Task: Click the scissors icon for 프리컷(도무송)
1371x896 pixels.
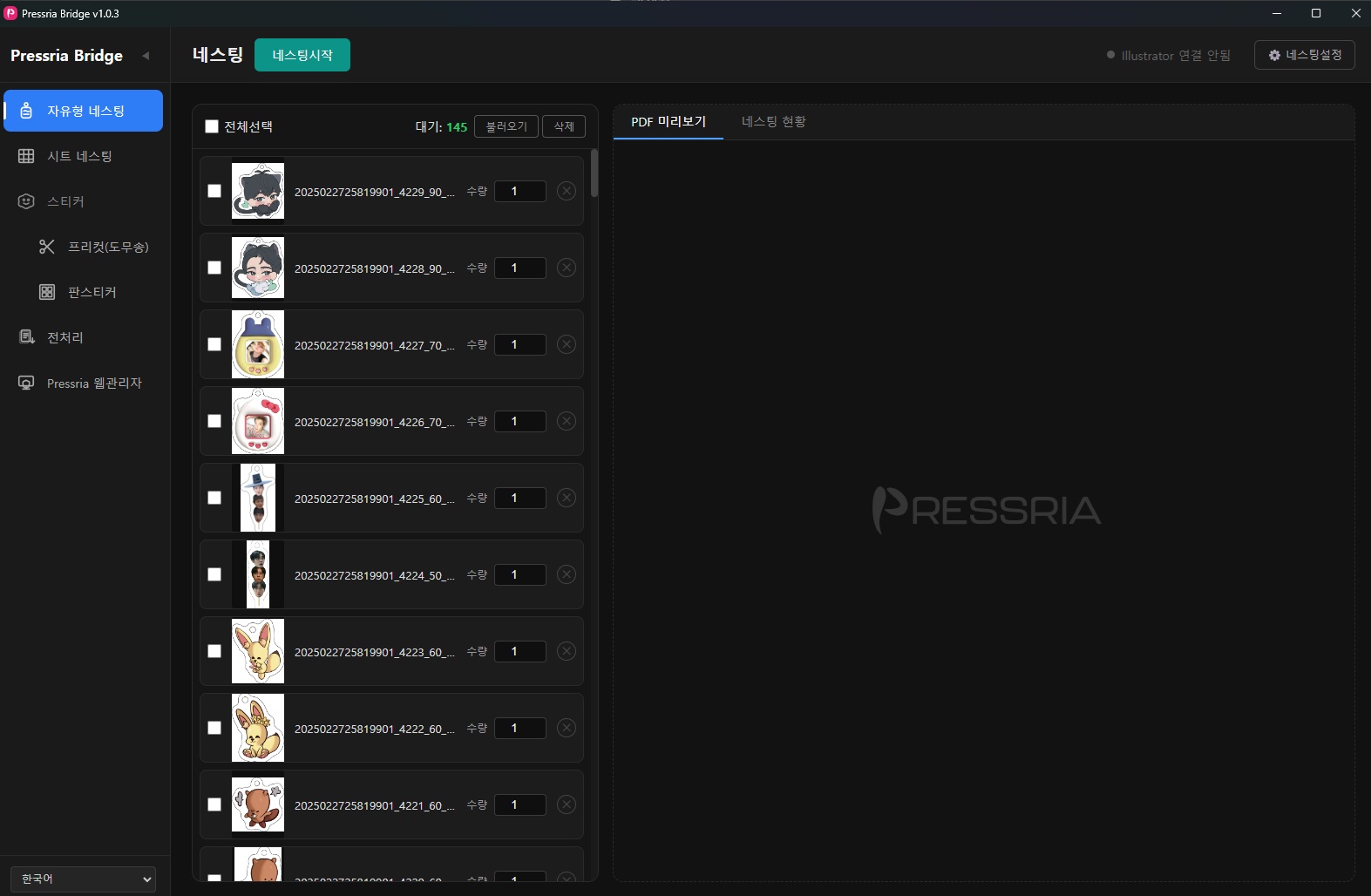Action: pos(47,247)
